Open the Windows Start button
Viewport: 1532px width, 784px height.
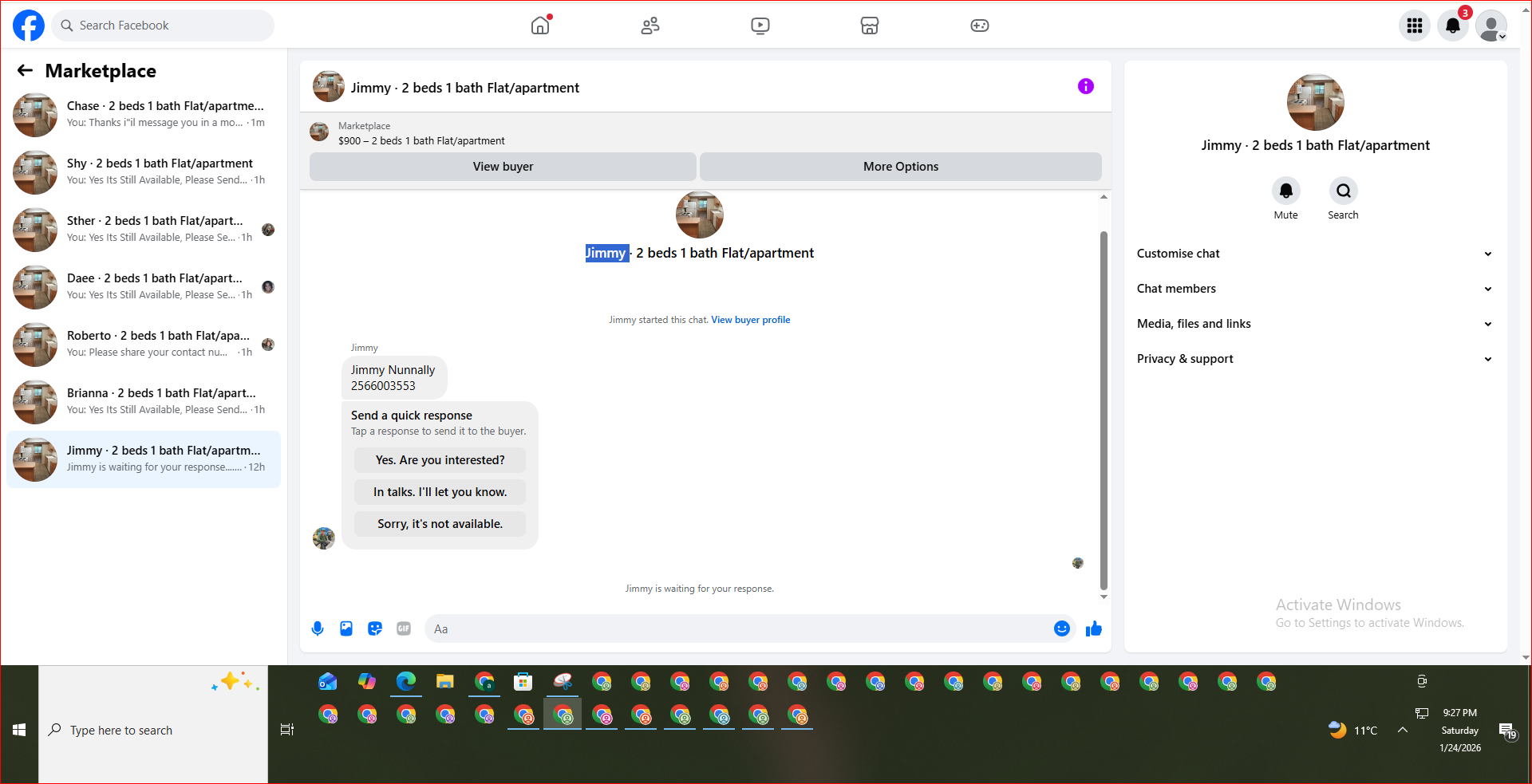[x=19, y=730]
